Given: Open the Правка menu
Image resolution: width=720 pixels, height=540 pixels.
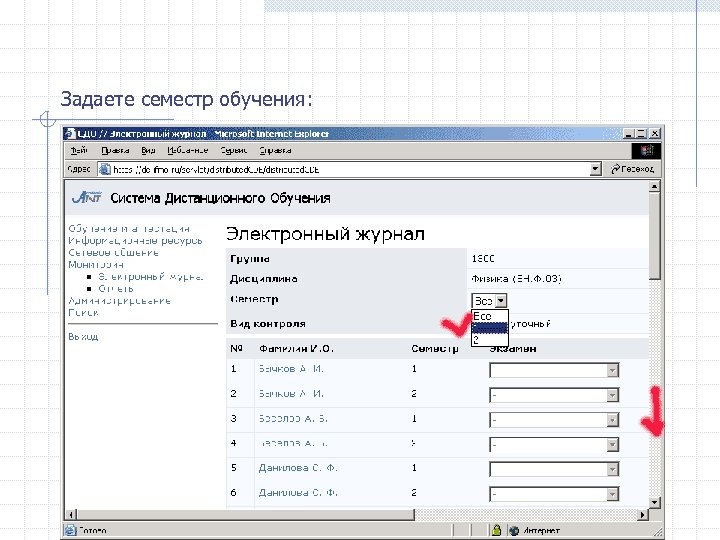Looking at the screenshot, I should coord(115,151).
